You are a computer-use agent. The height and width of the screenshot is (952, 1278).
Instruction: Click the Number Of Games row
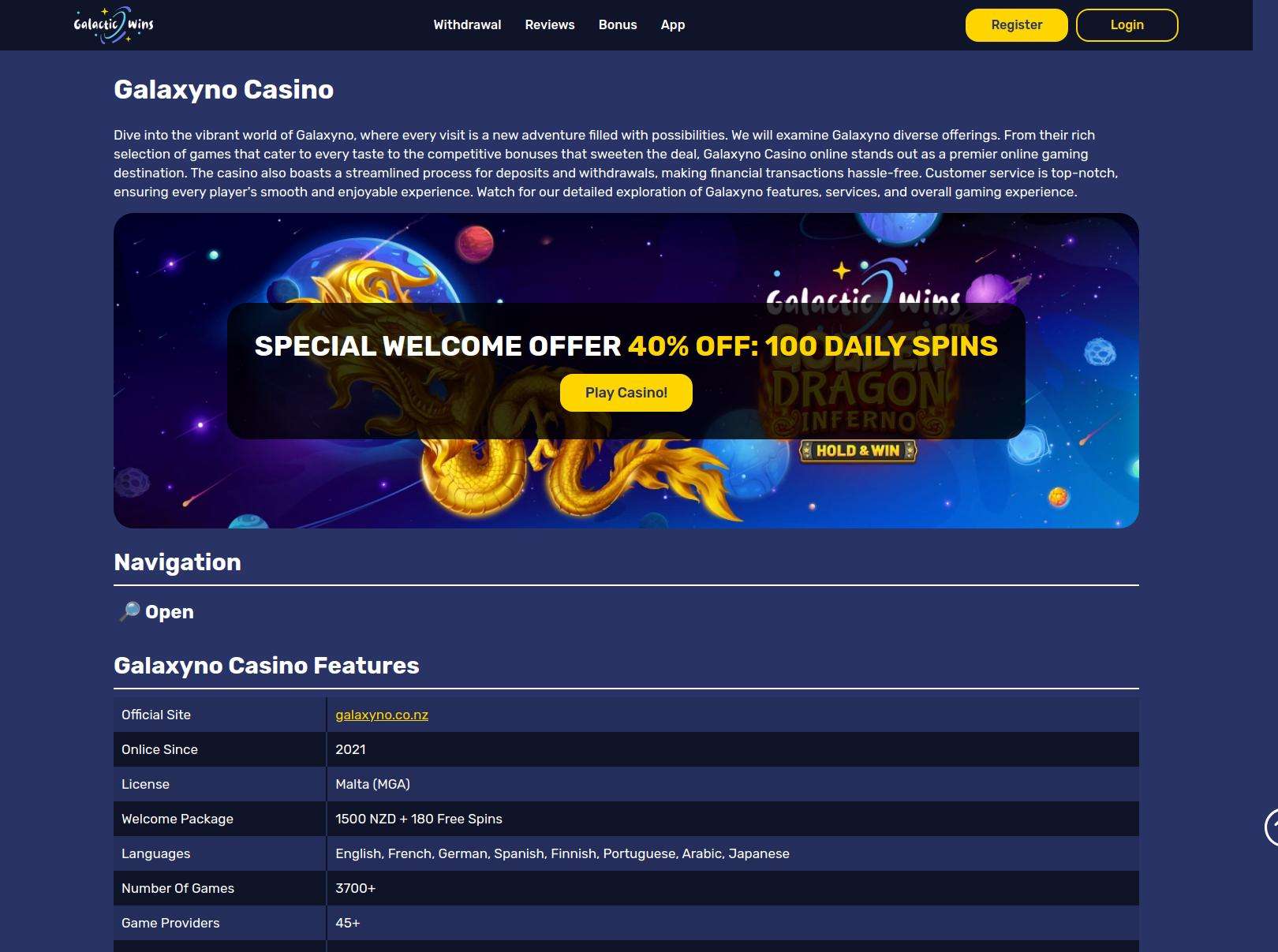(220, 888)
